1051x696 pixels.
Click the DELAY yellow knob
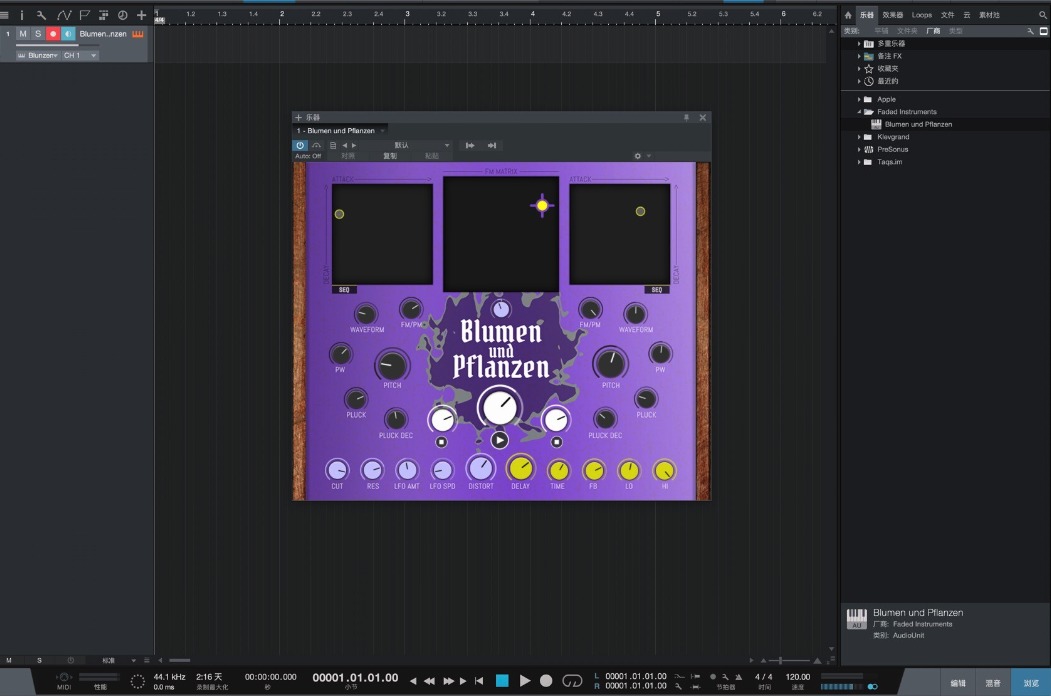click(x=521, y=469)
